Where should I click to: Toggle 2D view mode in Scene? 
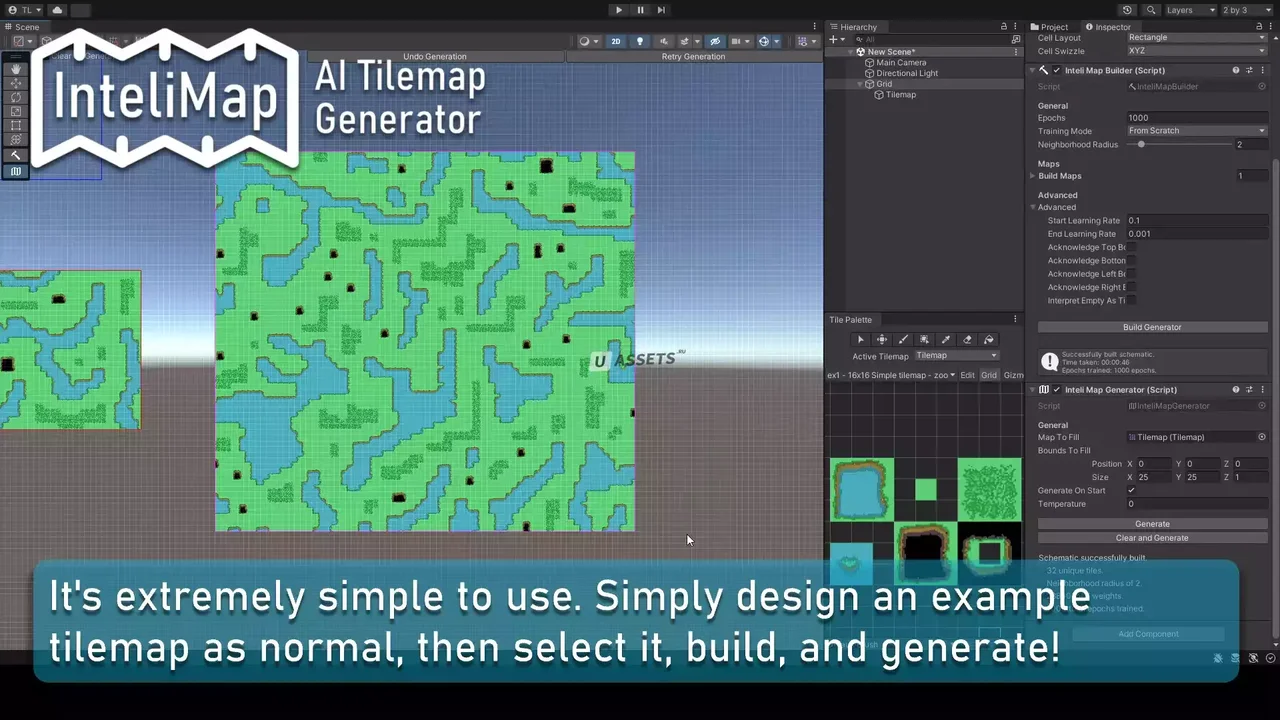[616, 41]
